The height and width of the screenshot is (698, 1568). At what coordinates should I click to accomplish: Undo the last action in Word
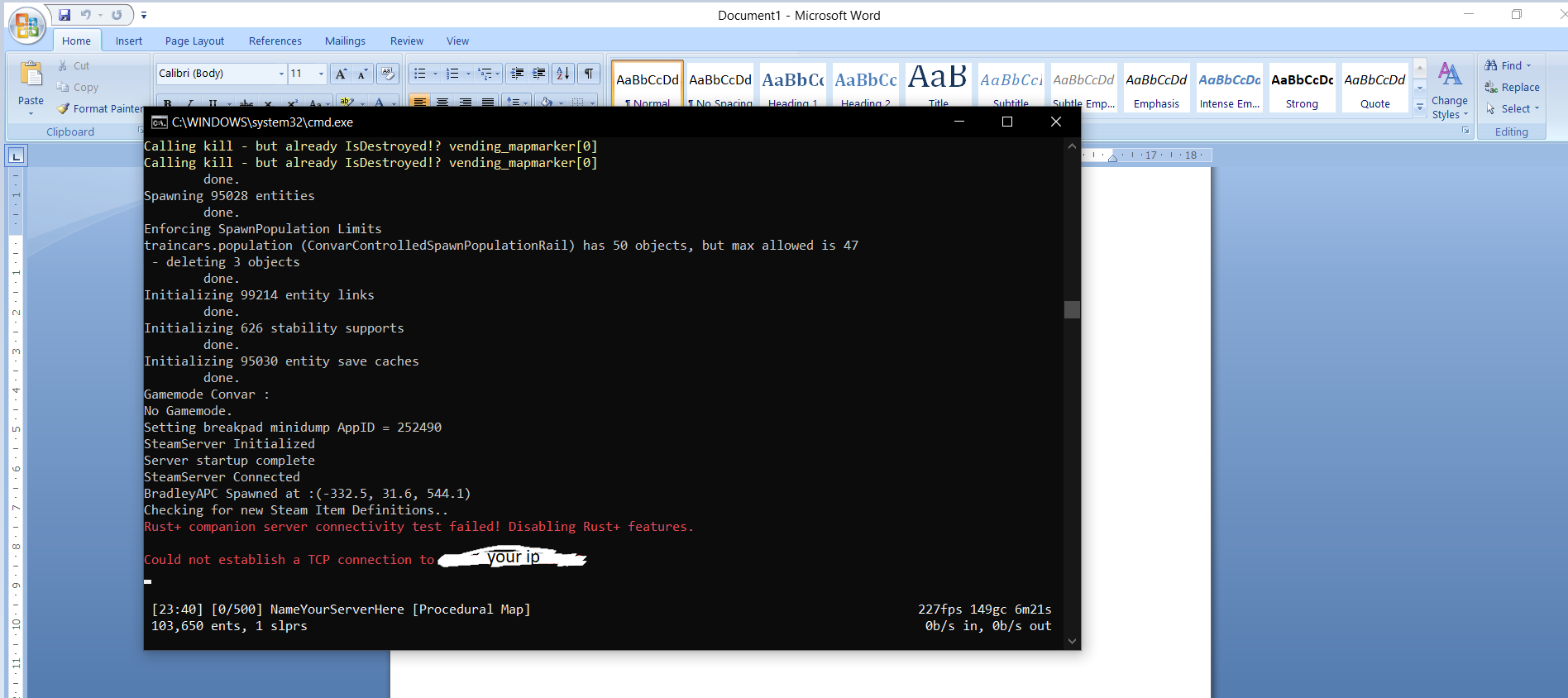tap(85, 15)
